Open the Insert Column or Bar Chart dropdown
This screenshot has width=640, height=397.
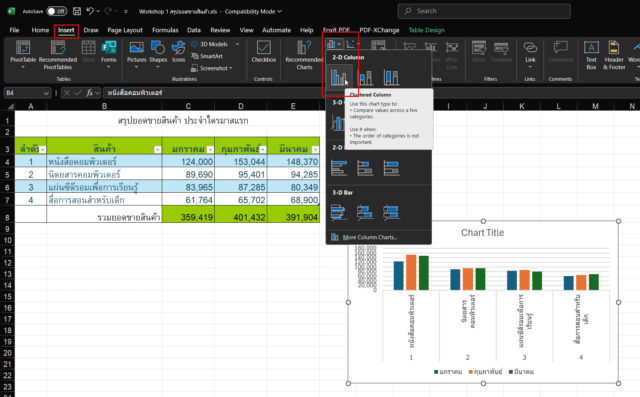pos(334,44)
